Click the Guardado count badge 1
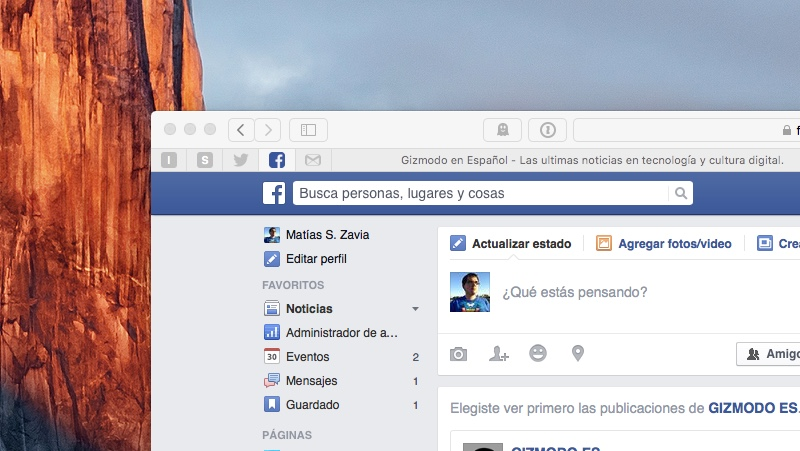The width and height of the screenshot is (800, 451). coord(416,405)
